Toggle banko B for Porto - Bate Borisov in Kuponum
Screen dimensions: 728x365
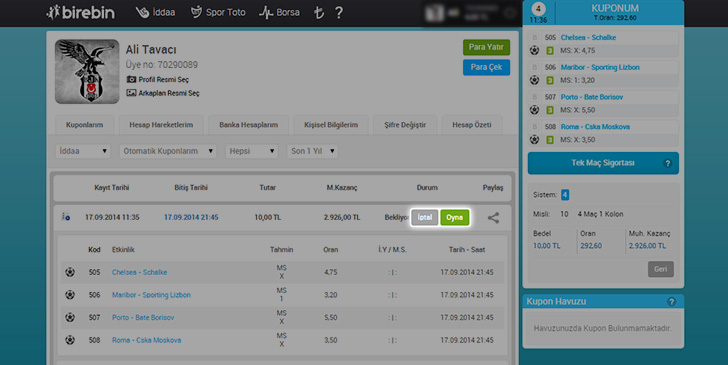(x=534, y=97)
